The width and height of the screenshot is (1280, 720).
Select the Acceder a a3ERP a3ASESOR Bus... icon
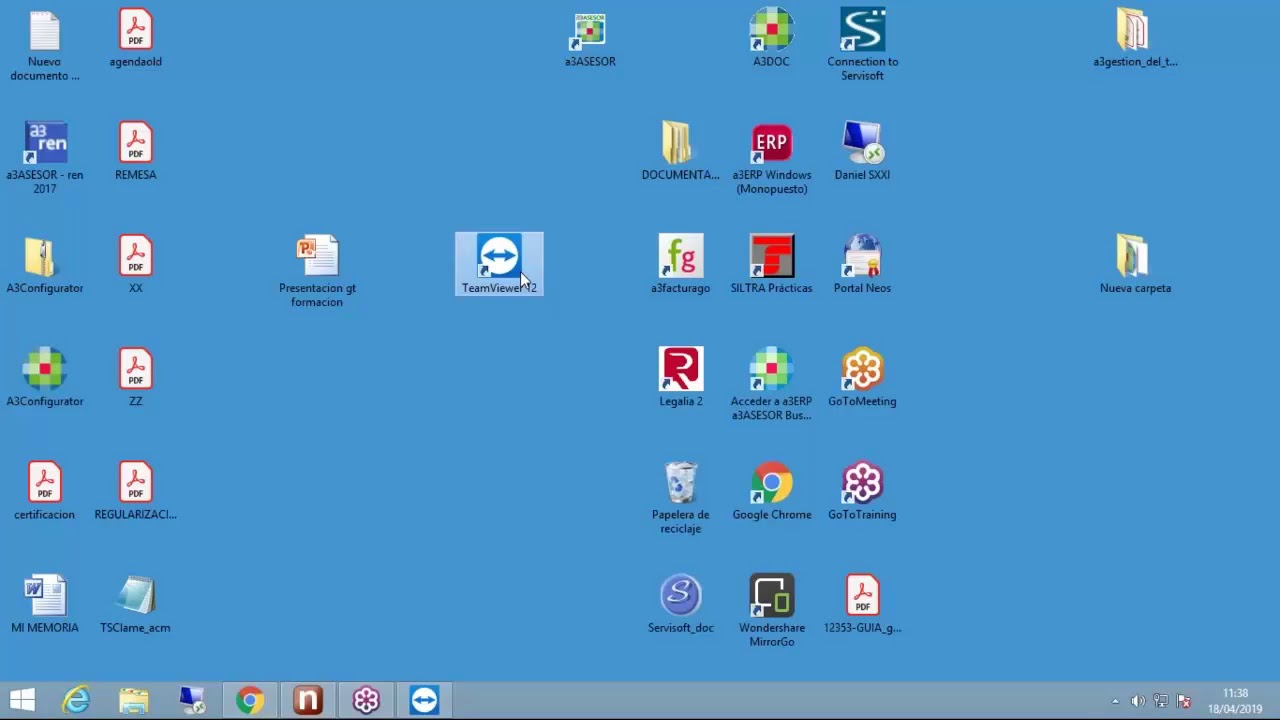click(771, 385)
